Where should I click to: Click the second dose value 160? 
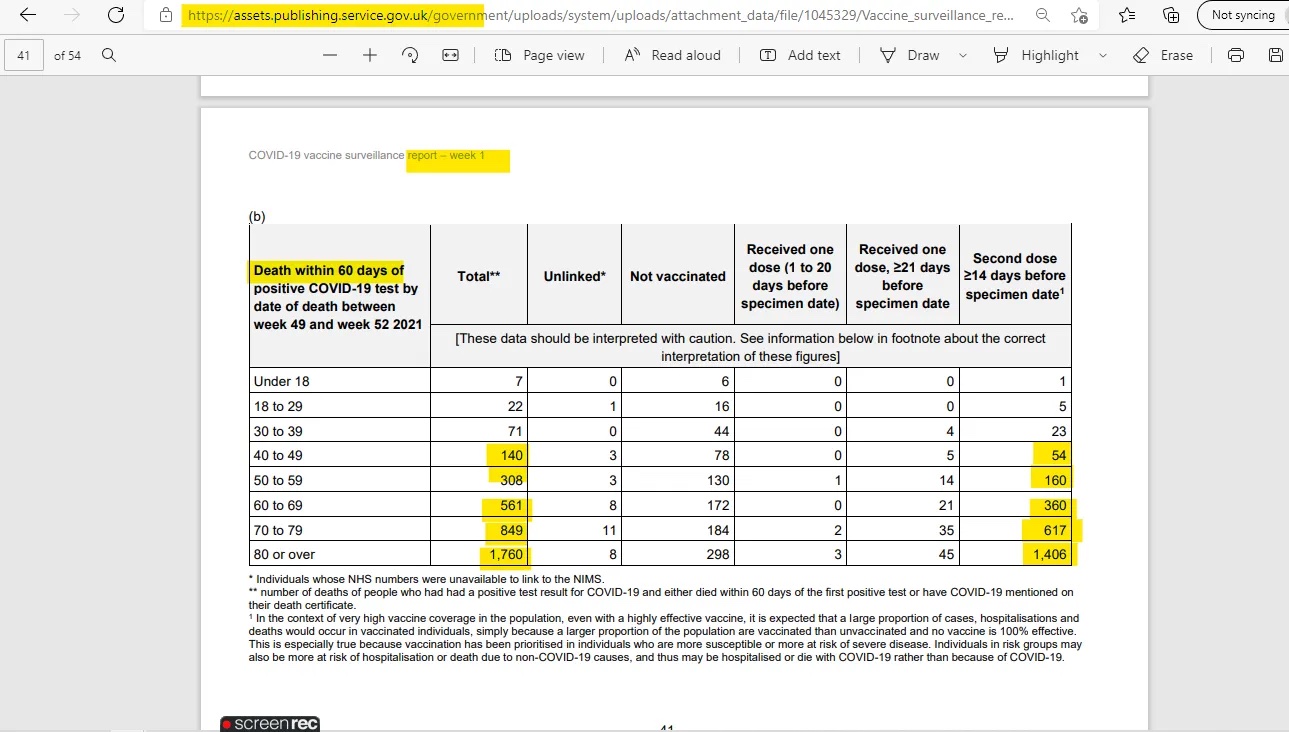(1054, 480)
